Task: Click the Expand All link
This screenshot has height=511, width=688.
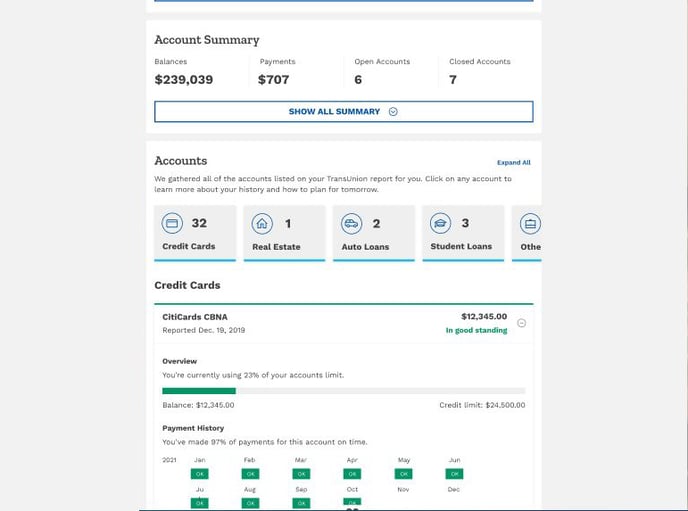Action: coord(513,163)
